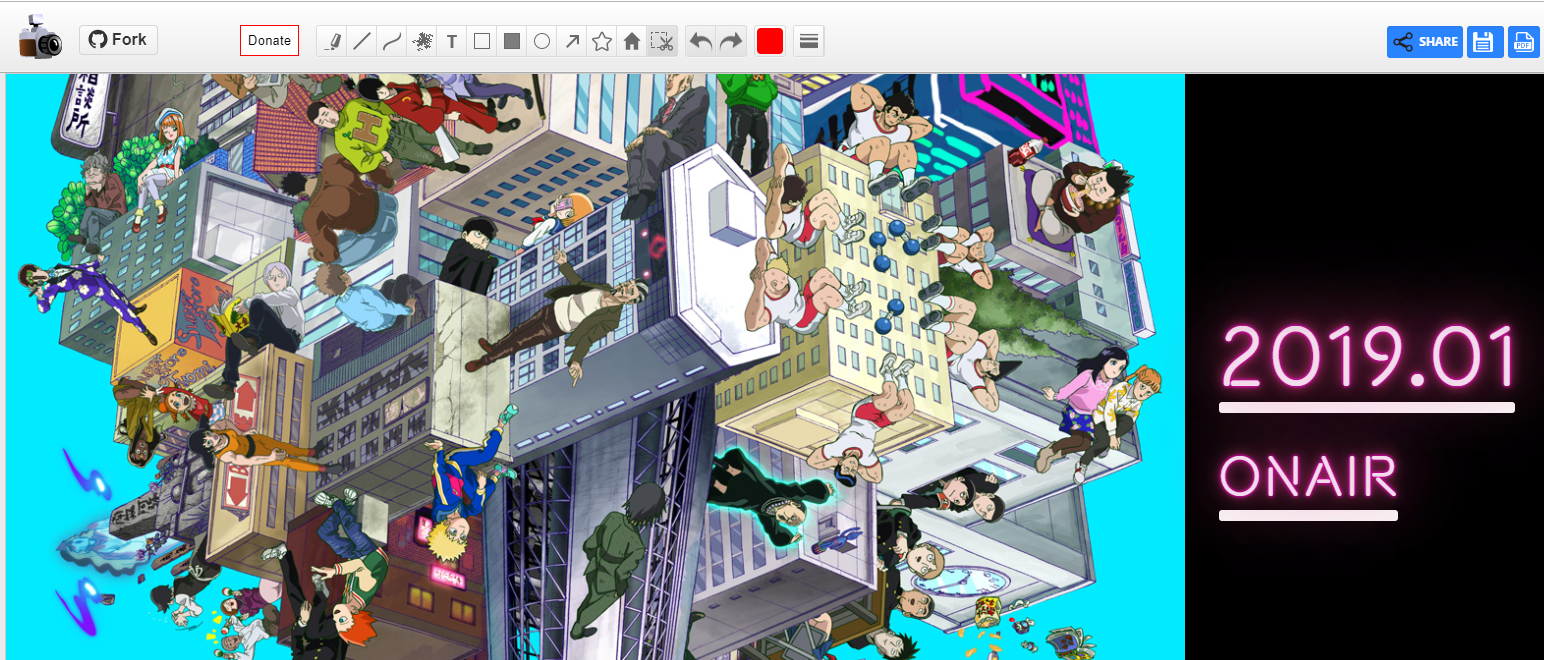Image resolution: width=1544 pixels, height=660 pixels.
Task: Save the image with floppy icon
Action: pos(1484,42)
